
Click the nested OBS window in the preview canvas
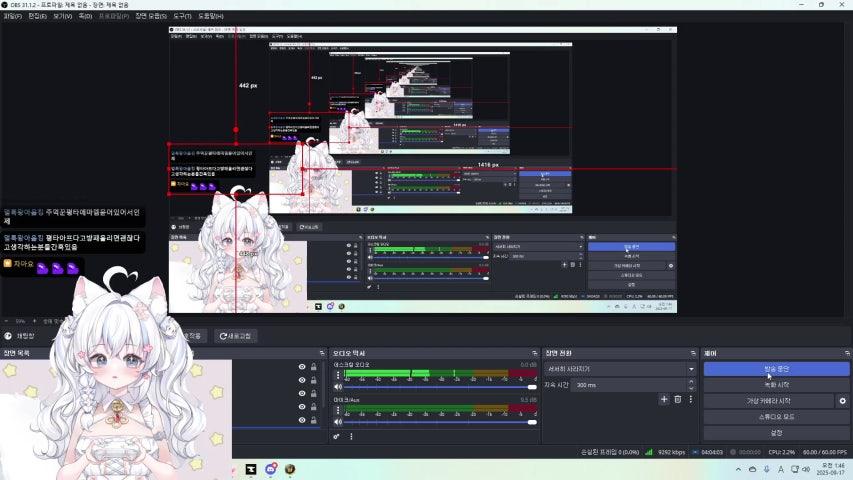423,169
